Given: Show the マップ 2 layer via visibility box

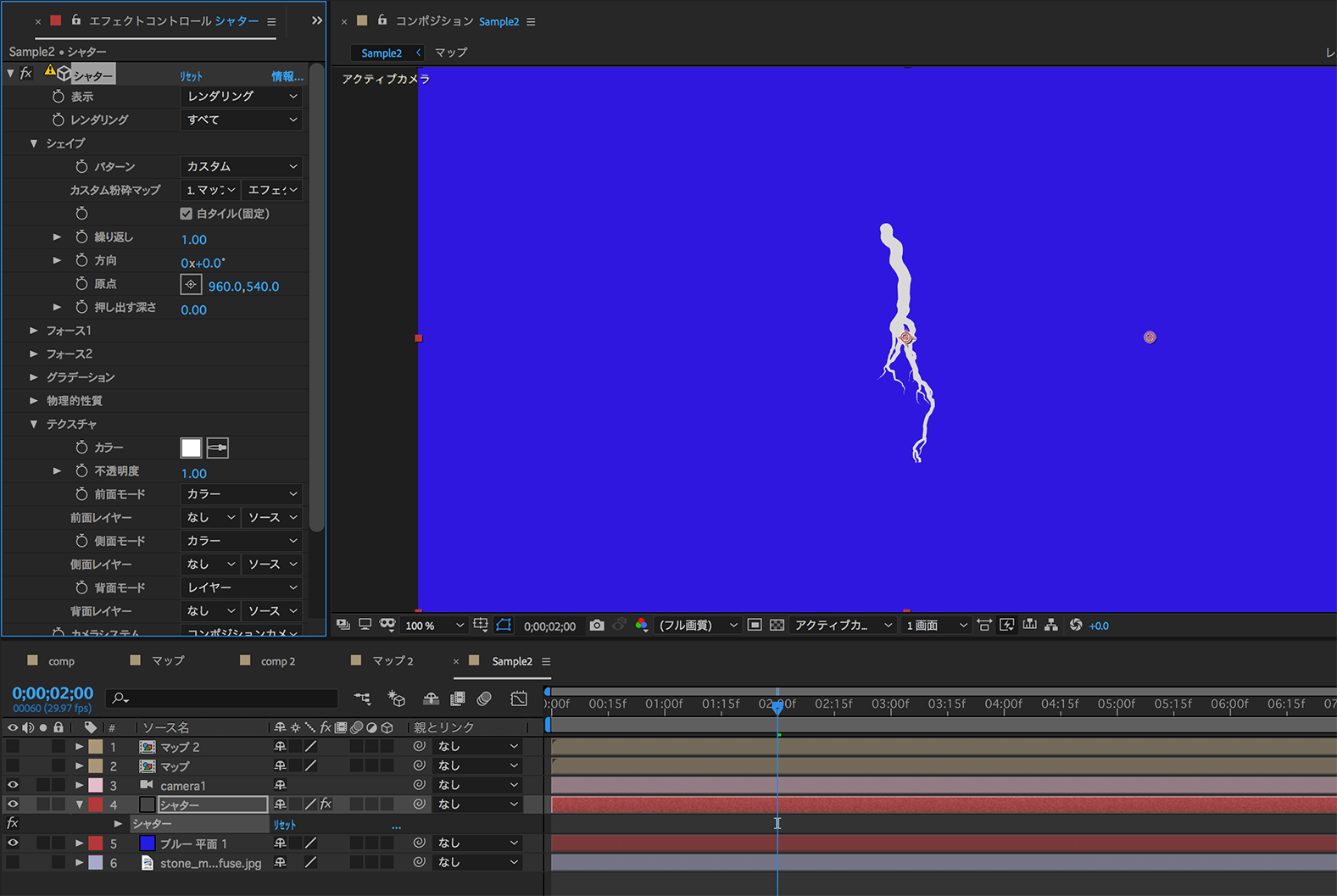Looking at the screenshot, I should pos(13,747).
